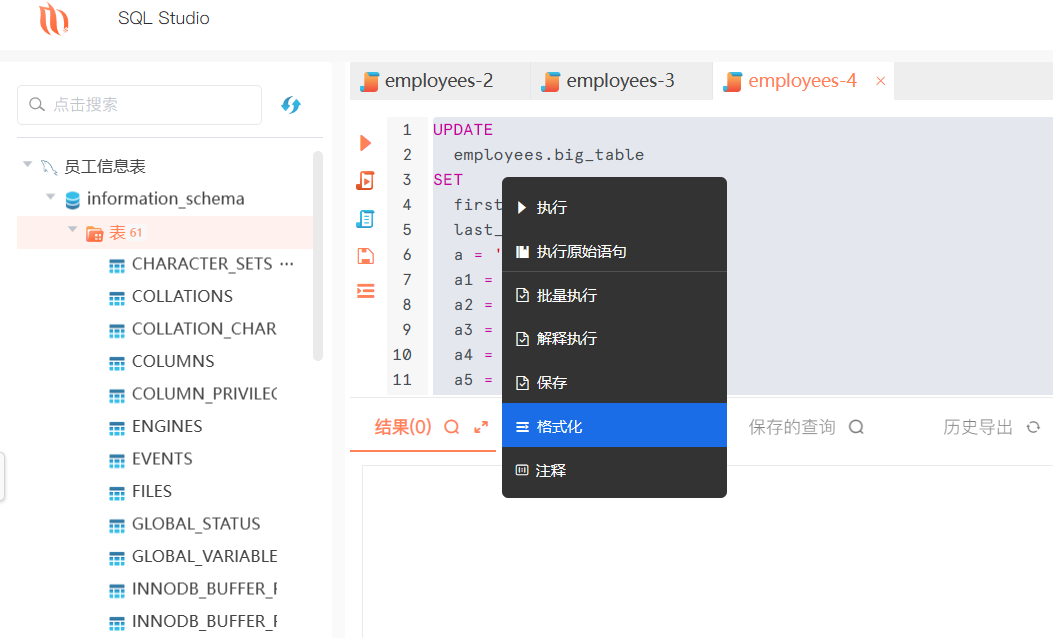
Task: Click refresh icon beside 历史导出
Action: pos(1034,427)
